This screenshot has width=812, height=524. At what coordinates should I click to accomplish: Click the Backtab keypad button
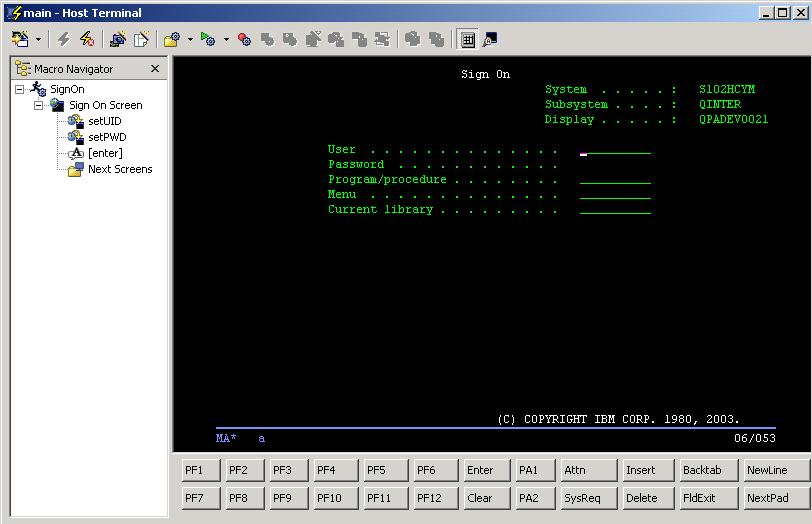[709, 470]
